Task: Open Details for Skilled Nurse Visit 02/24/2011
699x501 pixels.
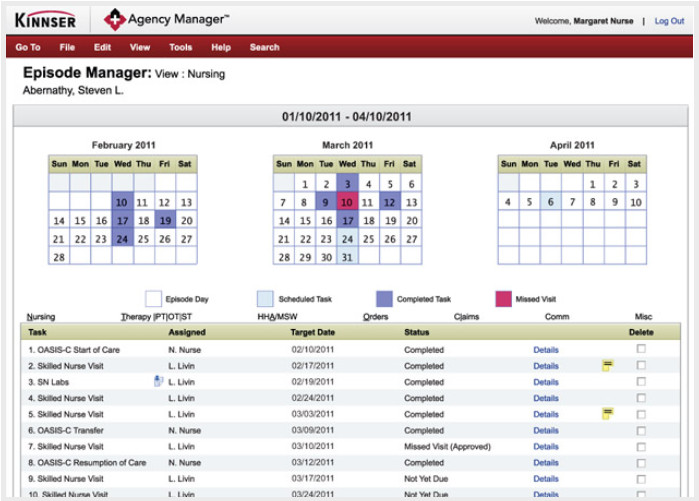Action: point(546,398)
